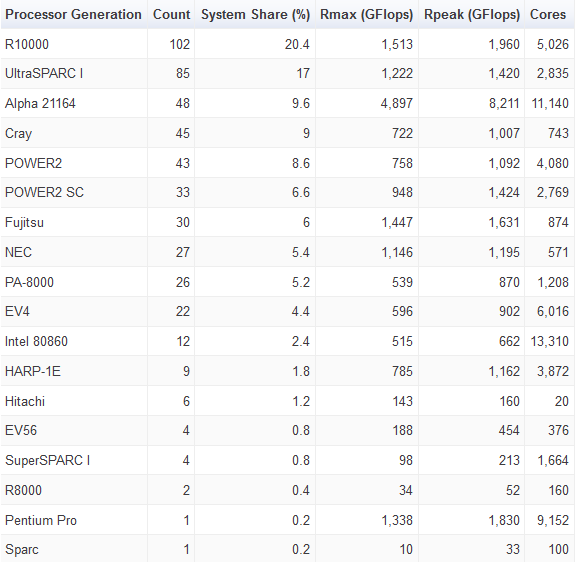Select the Fujitsu row label
This screenshot has height=562, width=575.
(x=24, y=223)
